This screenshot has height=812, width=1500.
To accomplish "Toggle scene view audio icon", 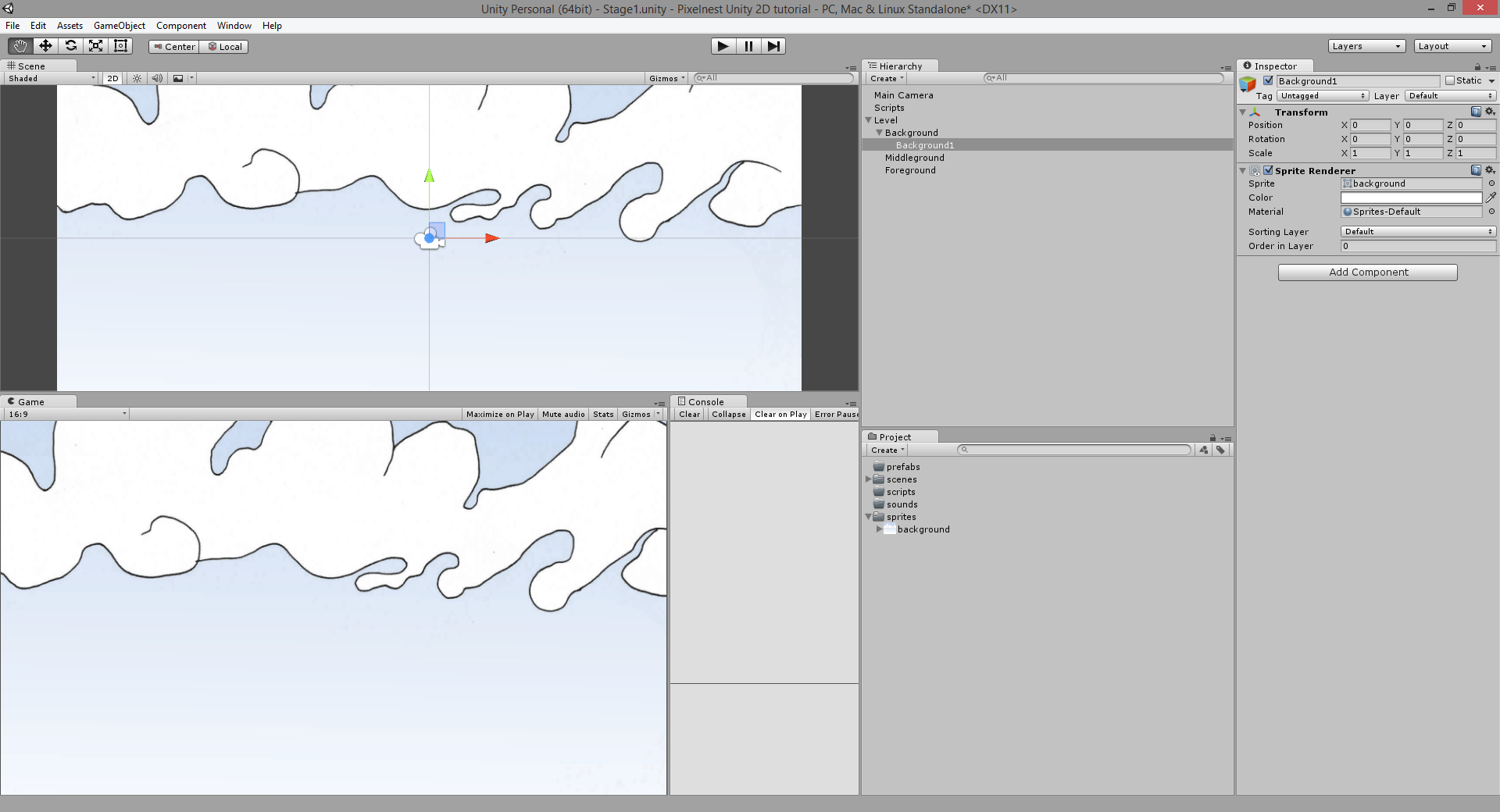I will pyautogui.click(x=157, y=78).
